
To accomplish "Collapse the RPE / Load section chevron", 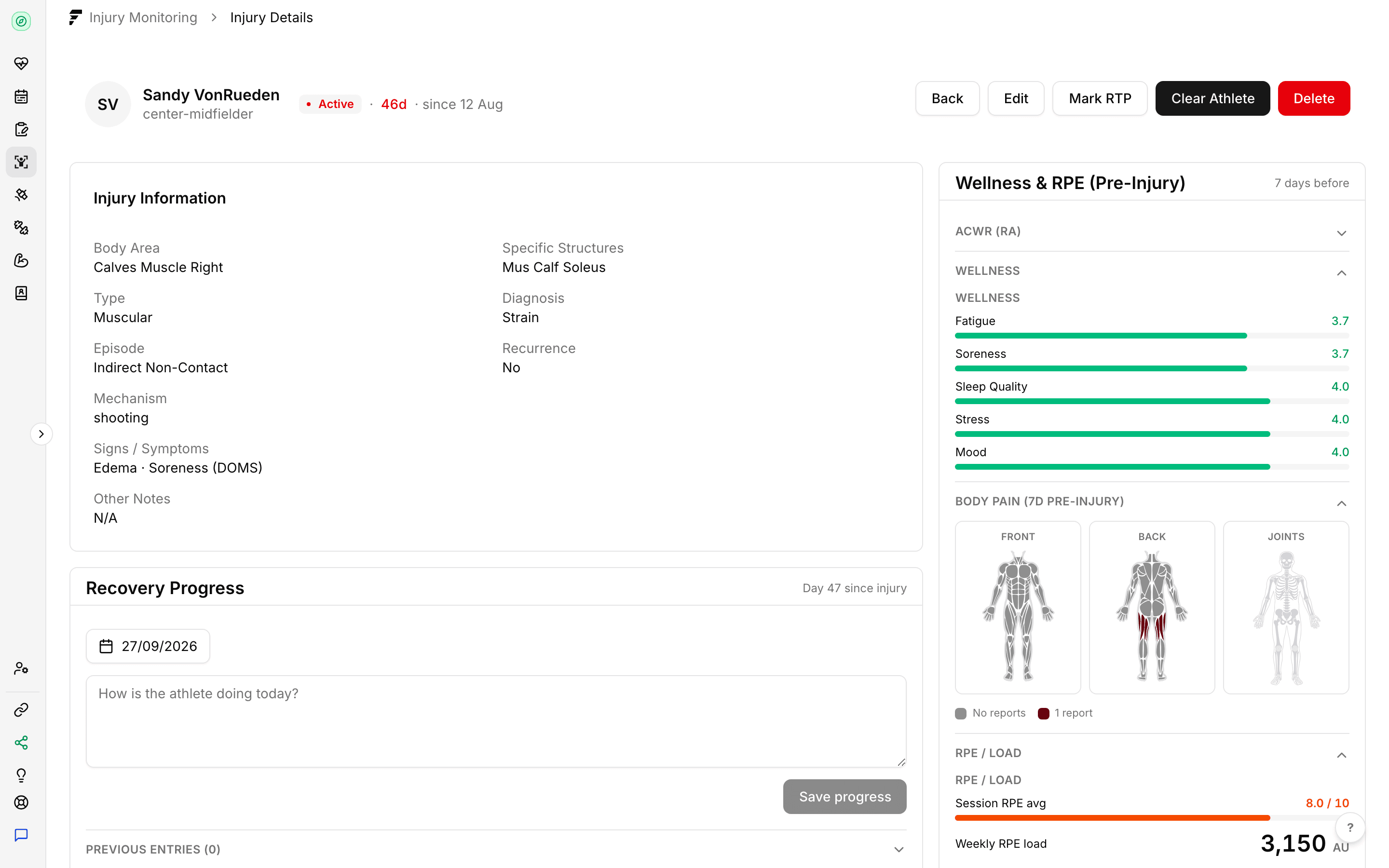I will [1341, 755].
